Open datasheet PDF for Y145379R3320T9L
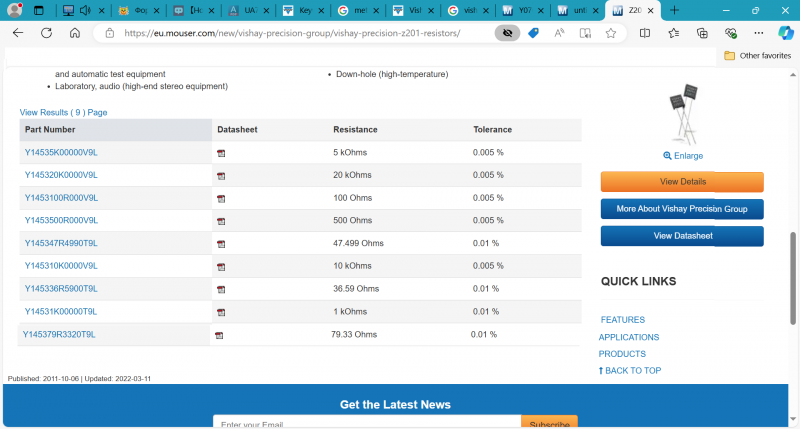This screenshot has width=800, height=429. [219, 335]
